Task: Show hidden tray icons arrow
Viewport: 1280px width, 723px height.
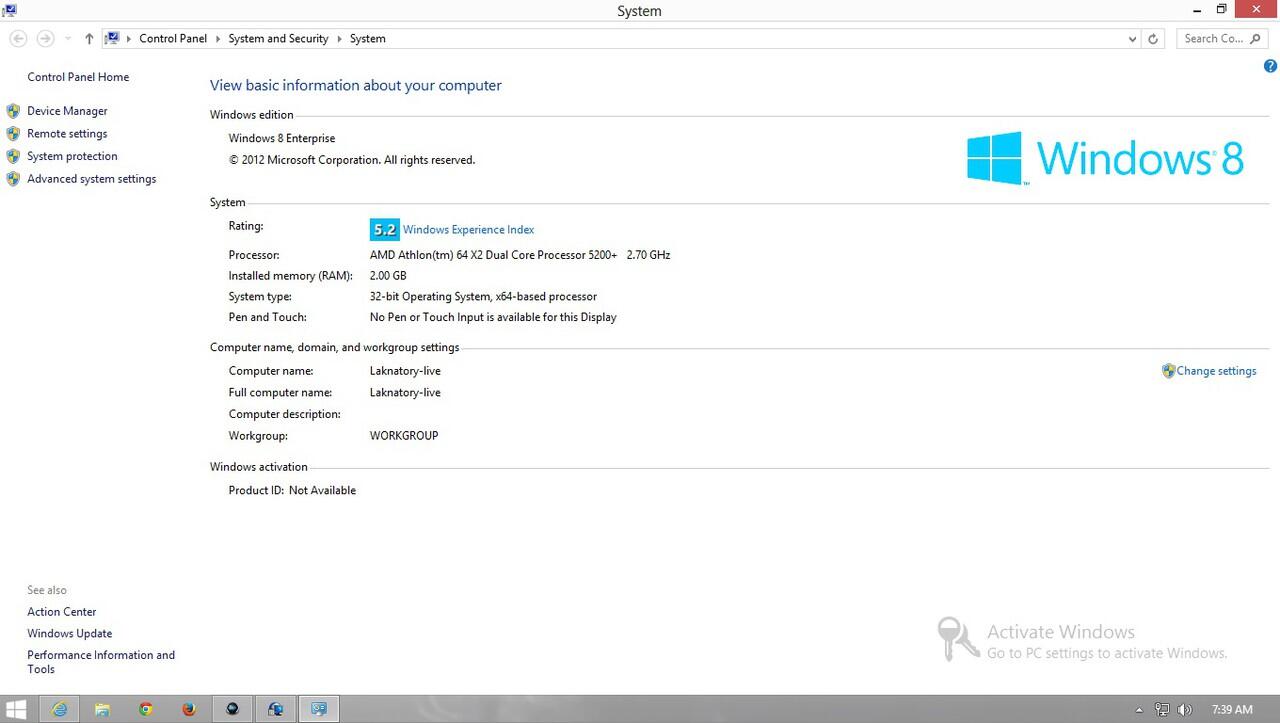Action: pyautogui.click(x=1139, y=710)
